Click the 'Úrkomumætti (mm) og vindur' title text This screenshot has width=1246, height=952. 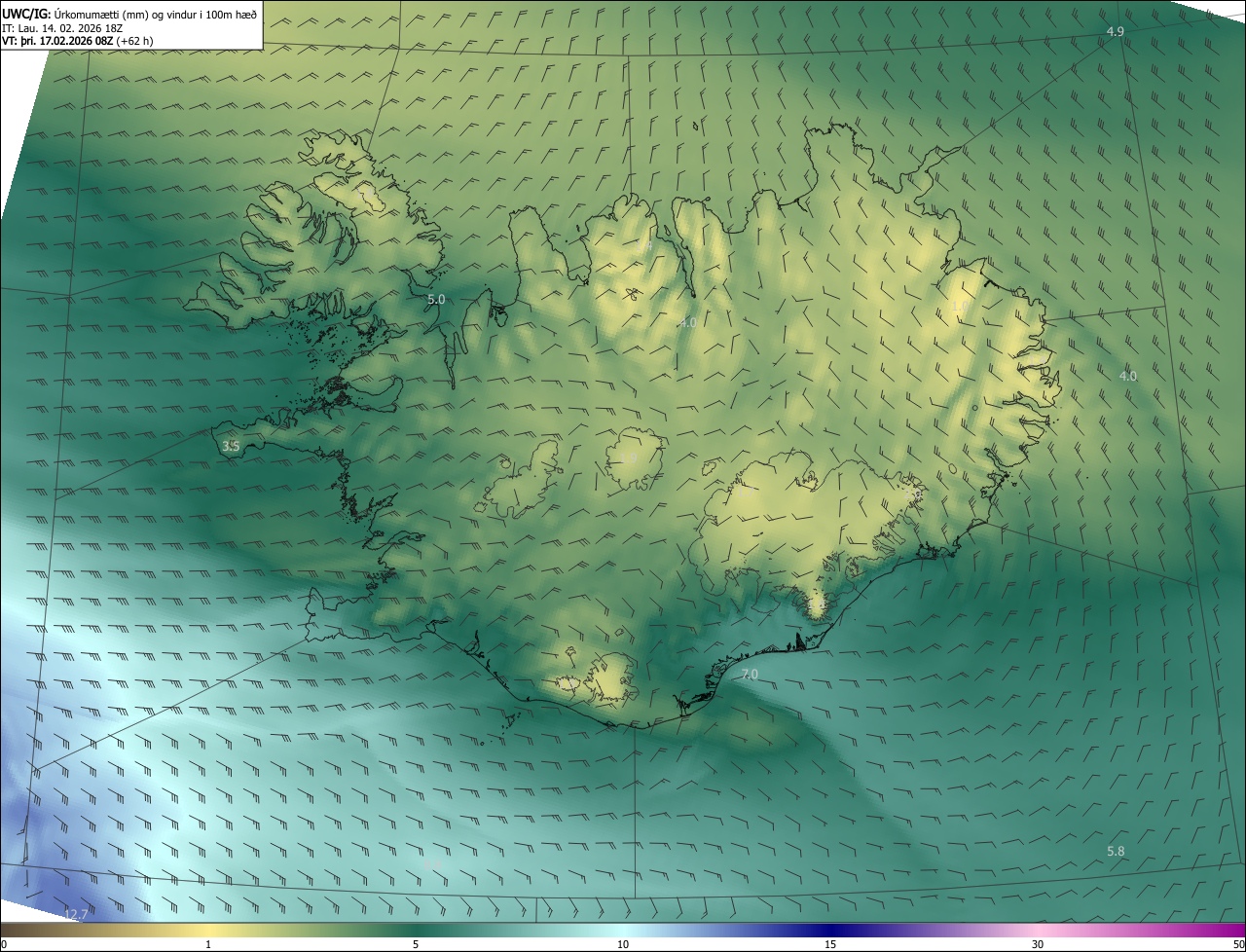pos(125,15)
